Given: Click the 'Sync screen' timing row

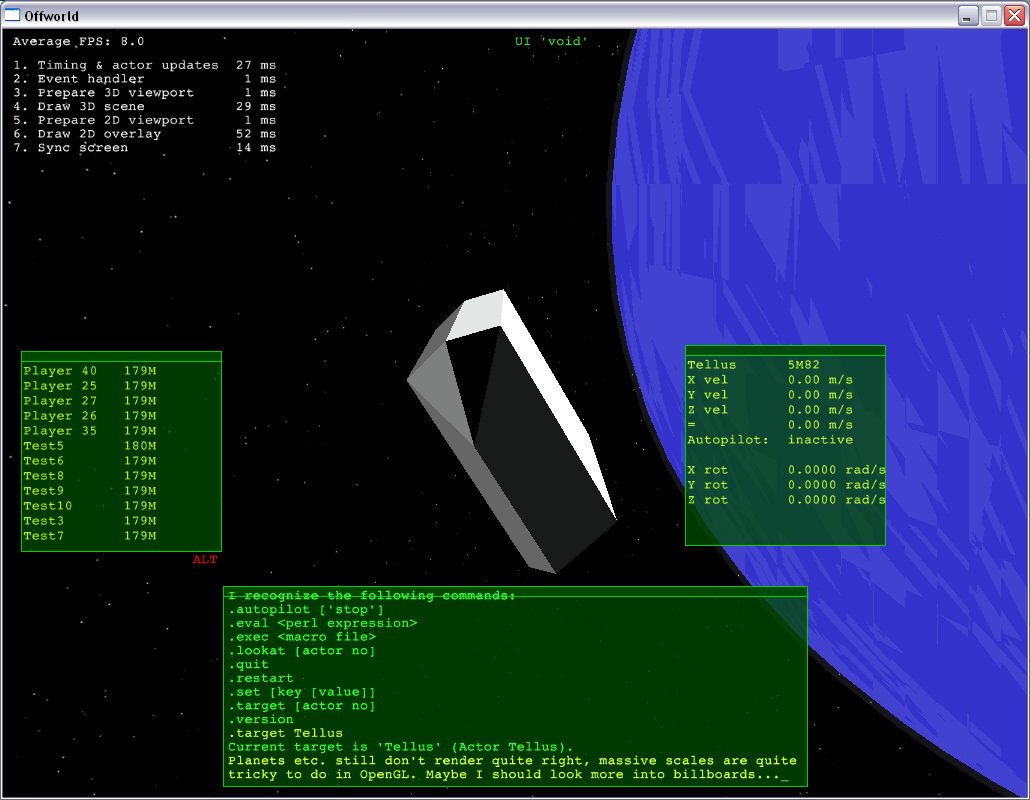Looking at the screenshot, I should pos(145,148).
